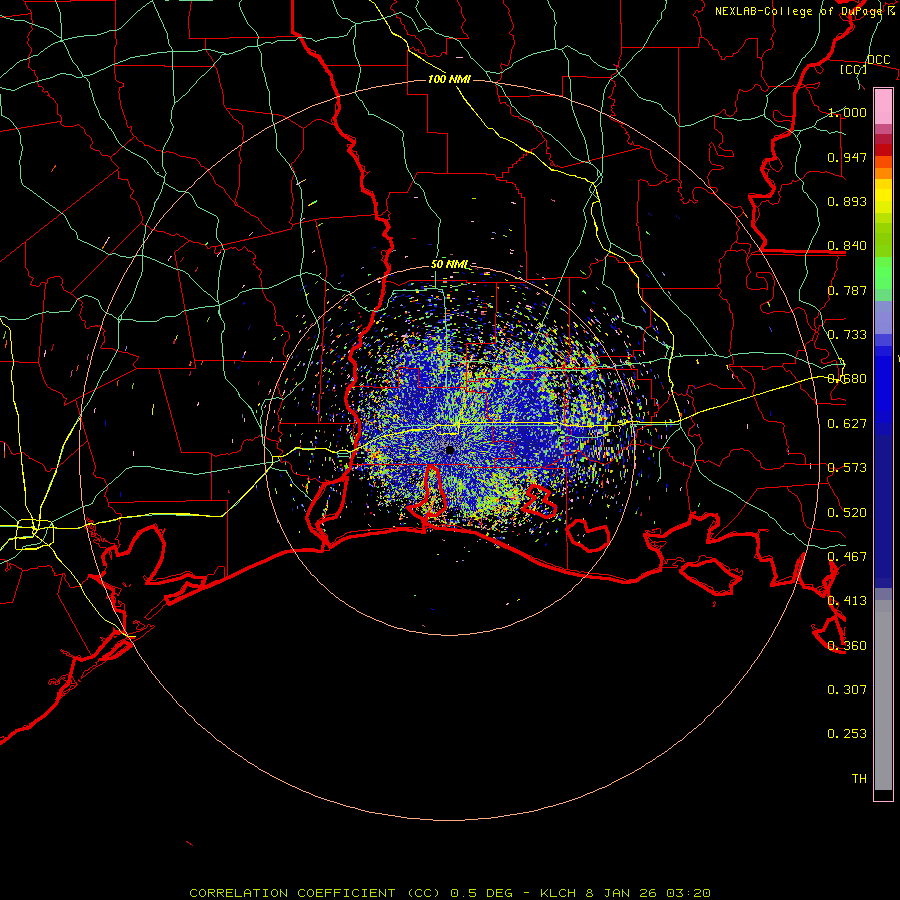Click the [CC] units label
The image size is (900, 900).
(x=853, y=69)
